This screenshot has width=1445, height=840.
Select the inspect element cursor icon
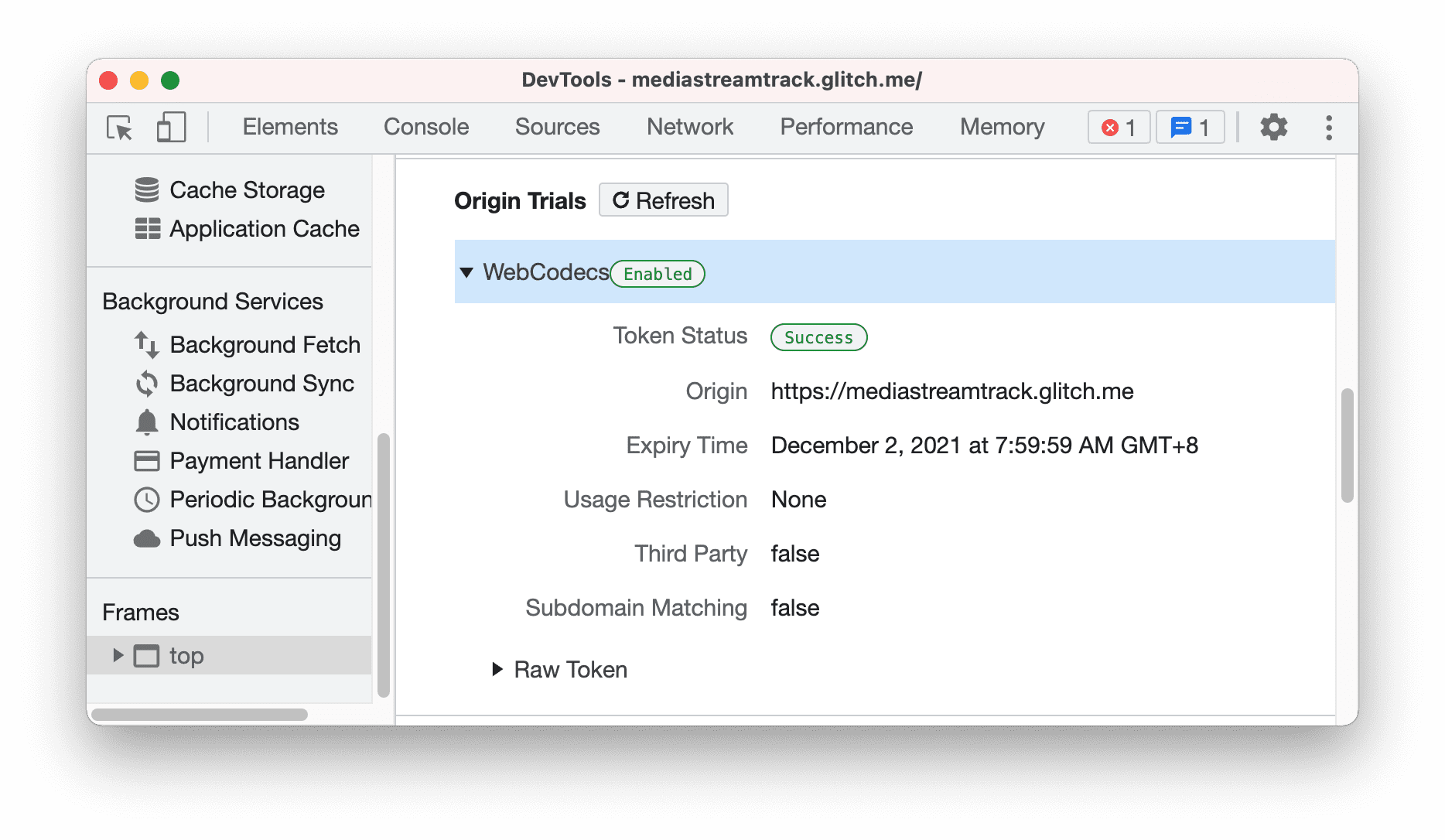pos(118,128)
